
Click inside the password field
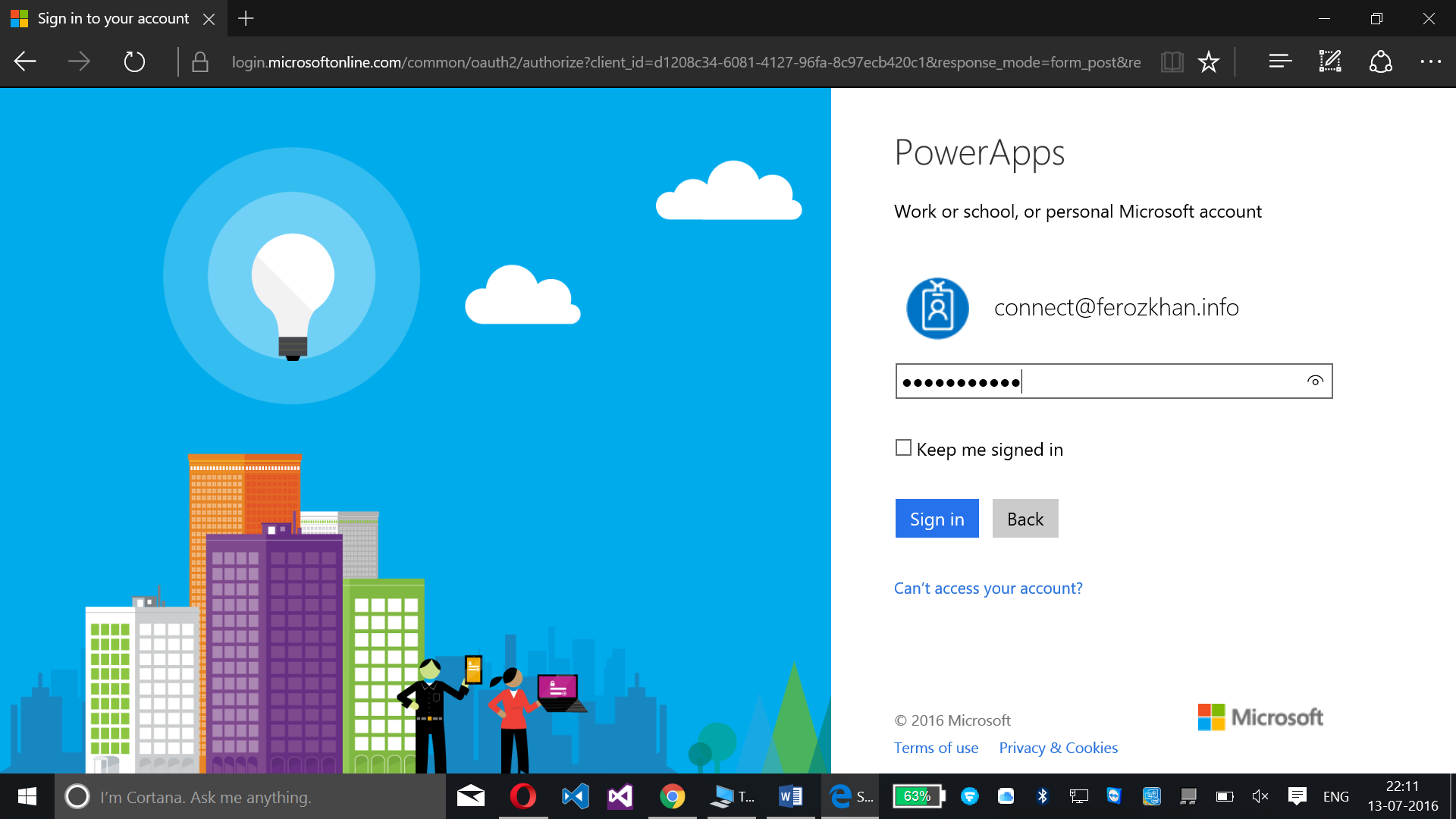tap(1113, 381)
